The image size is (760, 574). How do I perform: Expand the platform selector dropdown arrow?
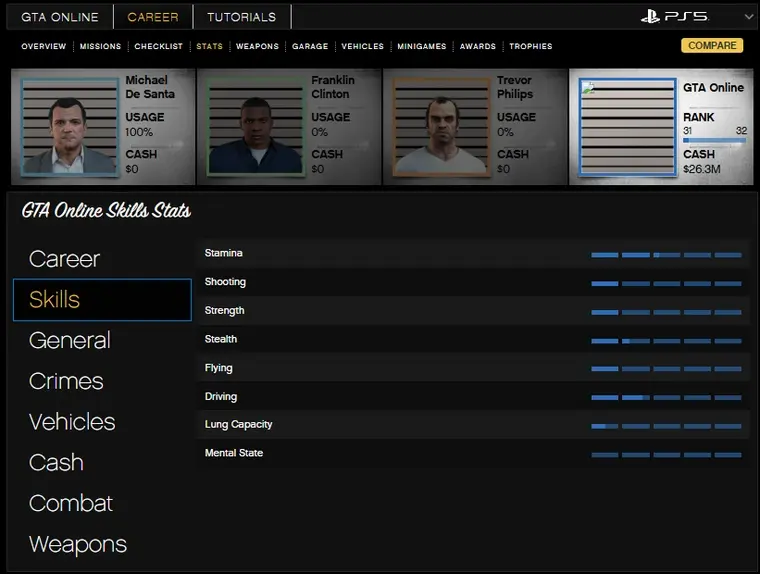[749, 17]
